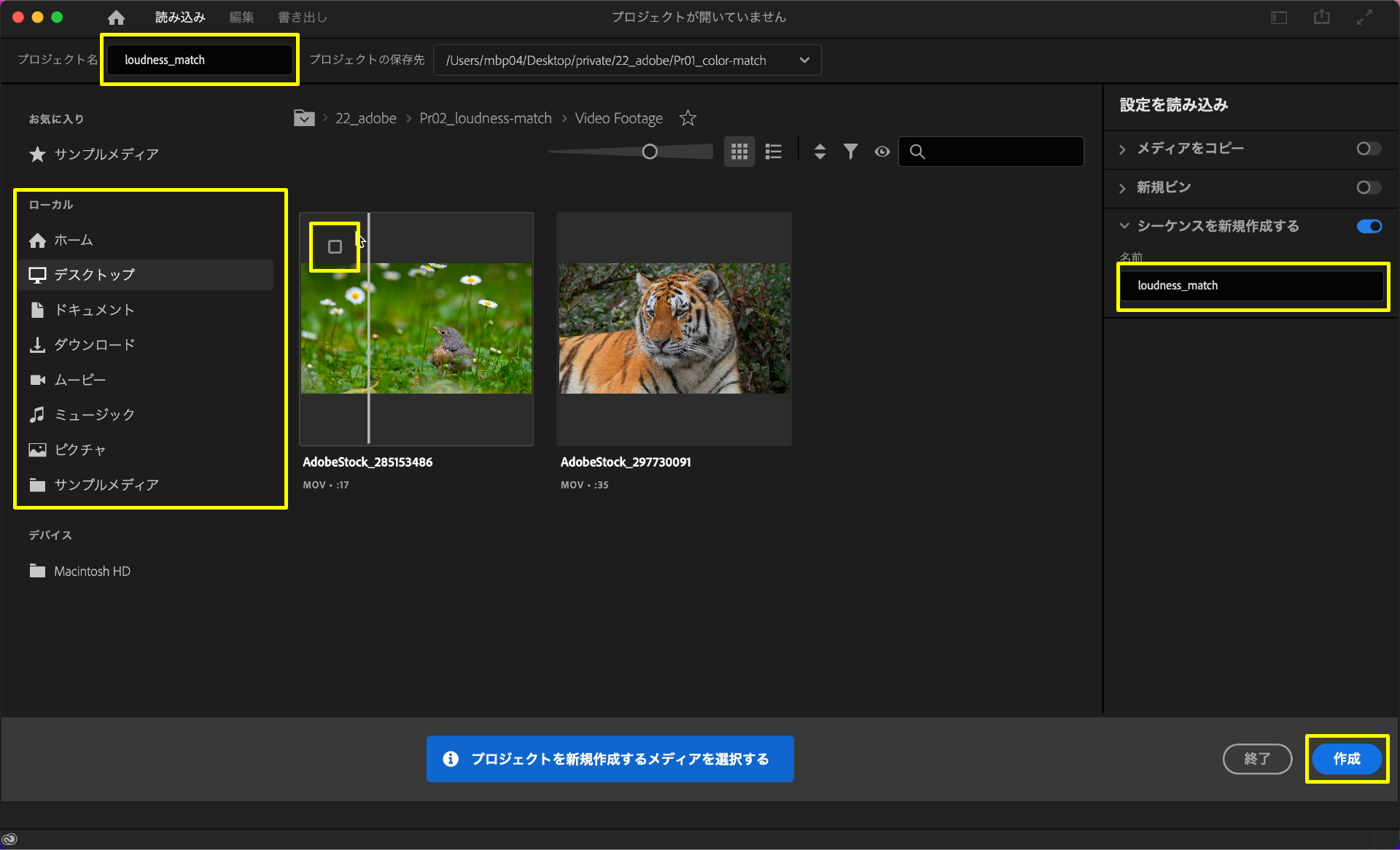Enable the メディアをコピー toggle
The height and width of the screenshot is (850, 1400).
(1368, 149)
